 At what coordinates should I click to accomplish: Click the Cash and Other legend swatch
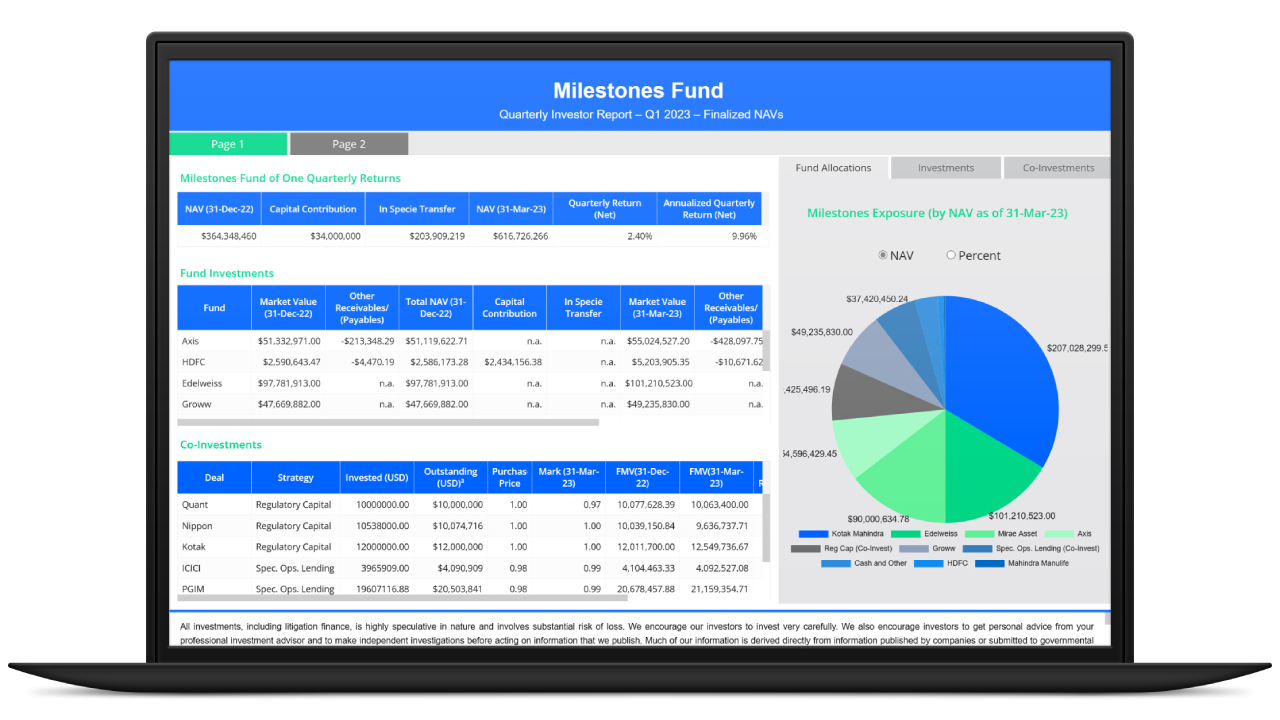point(836,564)
